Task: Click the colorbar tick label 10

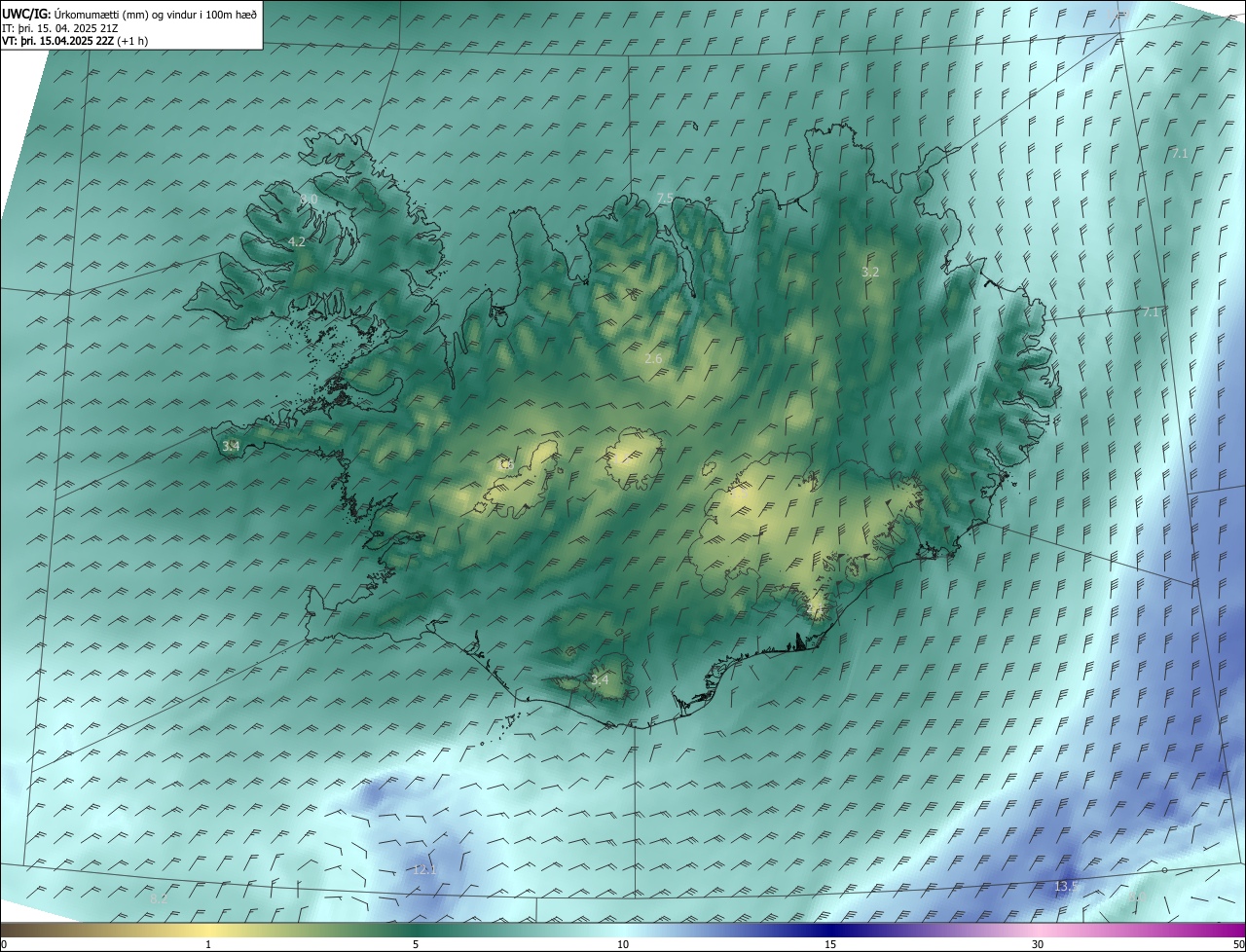Action: [x=623, y=945]
